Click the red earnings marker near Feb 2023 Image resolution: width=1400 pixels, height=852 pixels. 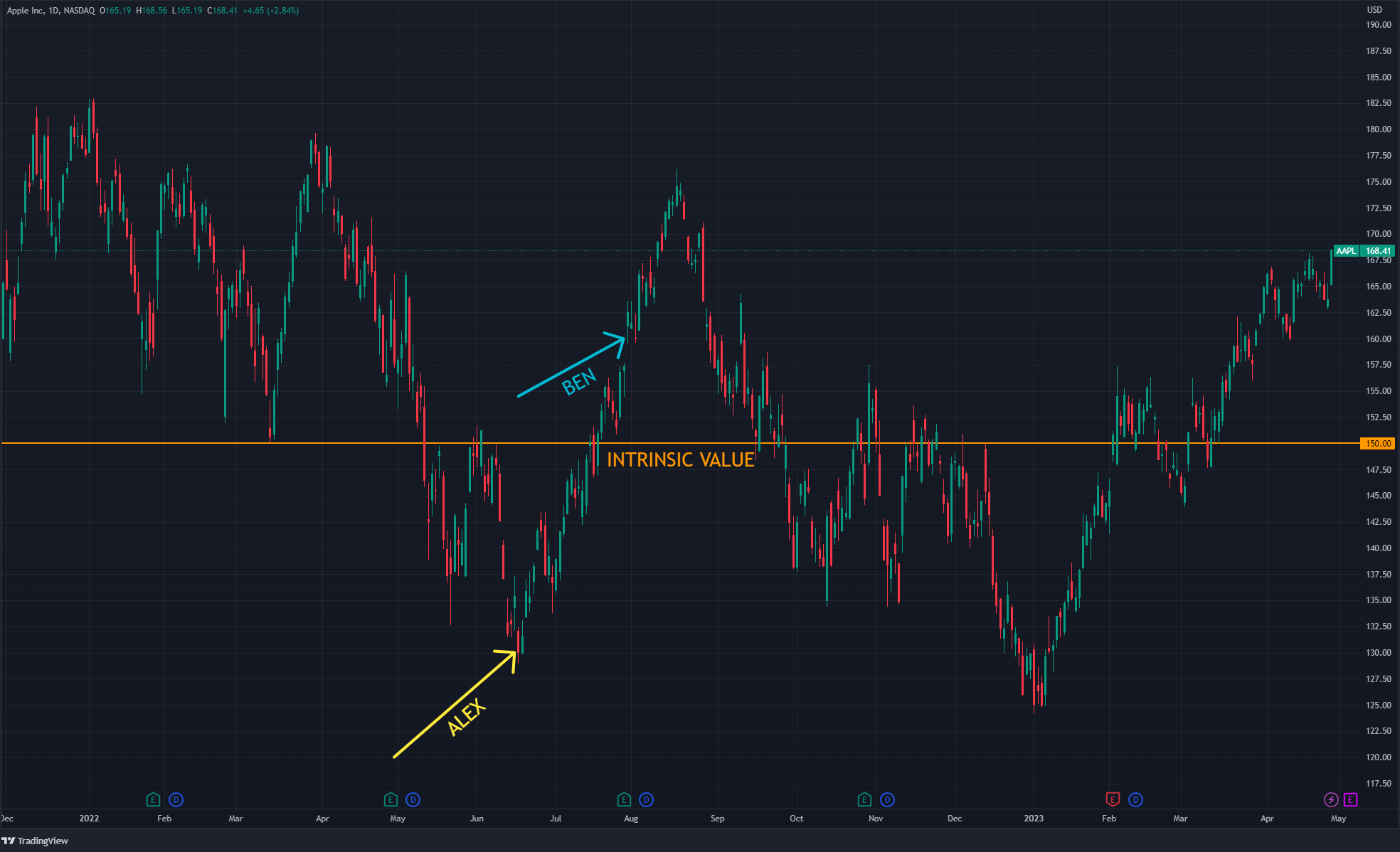point(1113,799)
